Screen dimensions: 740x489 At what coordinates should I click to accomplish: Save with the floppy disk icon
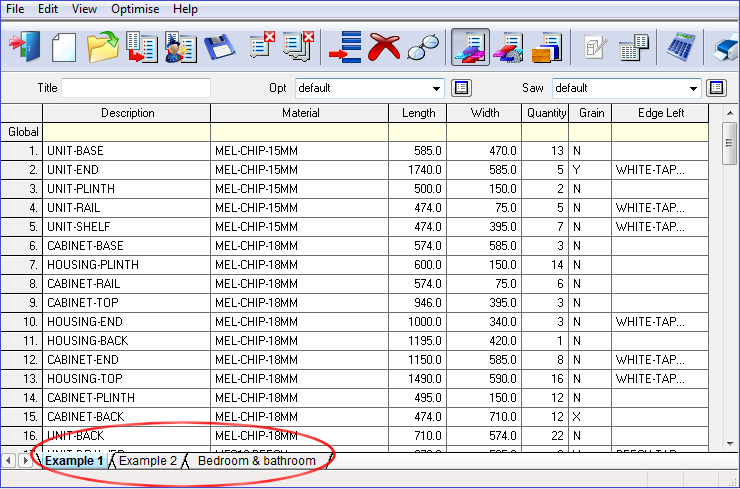pos(219,47)
